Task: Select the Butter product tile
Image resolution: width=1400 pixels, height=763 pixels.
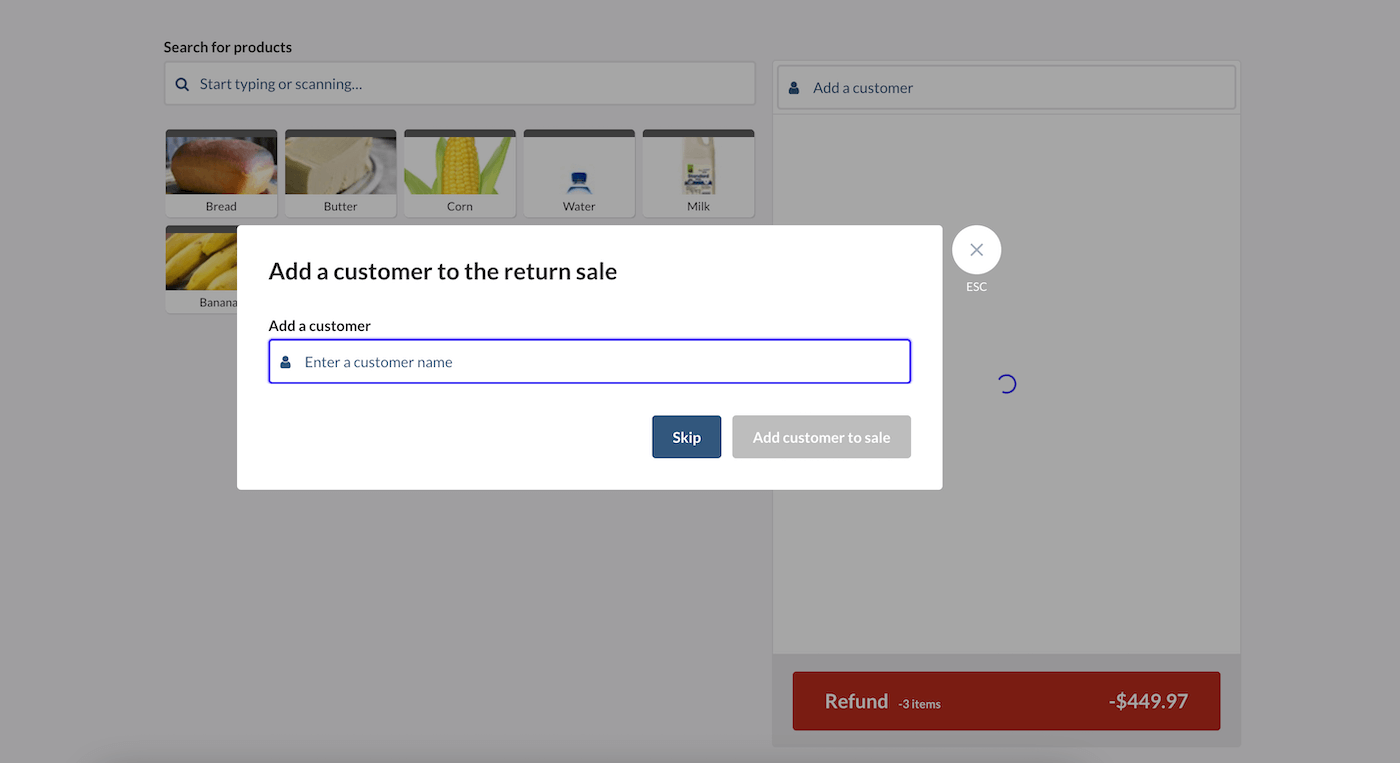Action: click(x=340, y=172)
